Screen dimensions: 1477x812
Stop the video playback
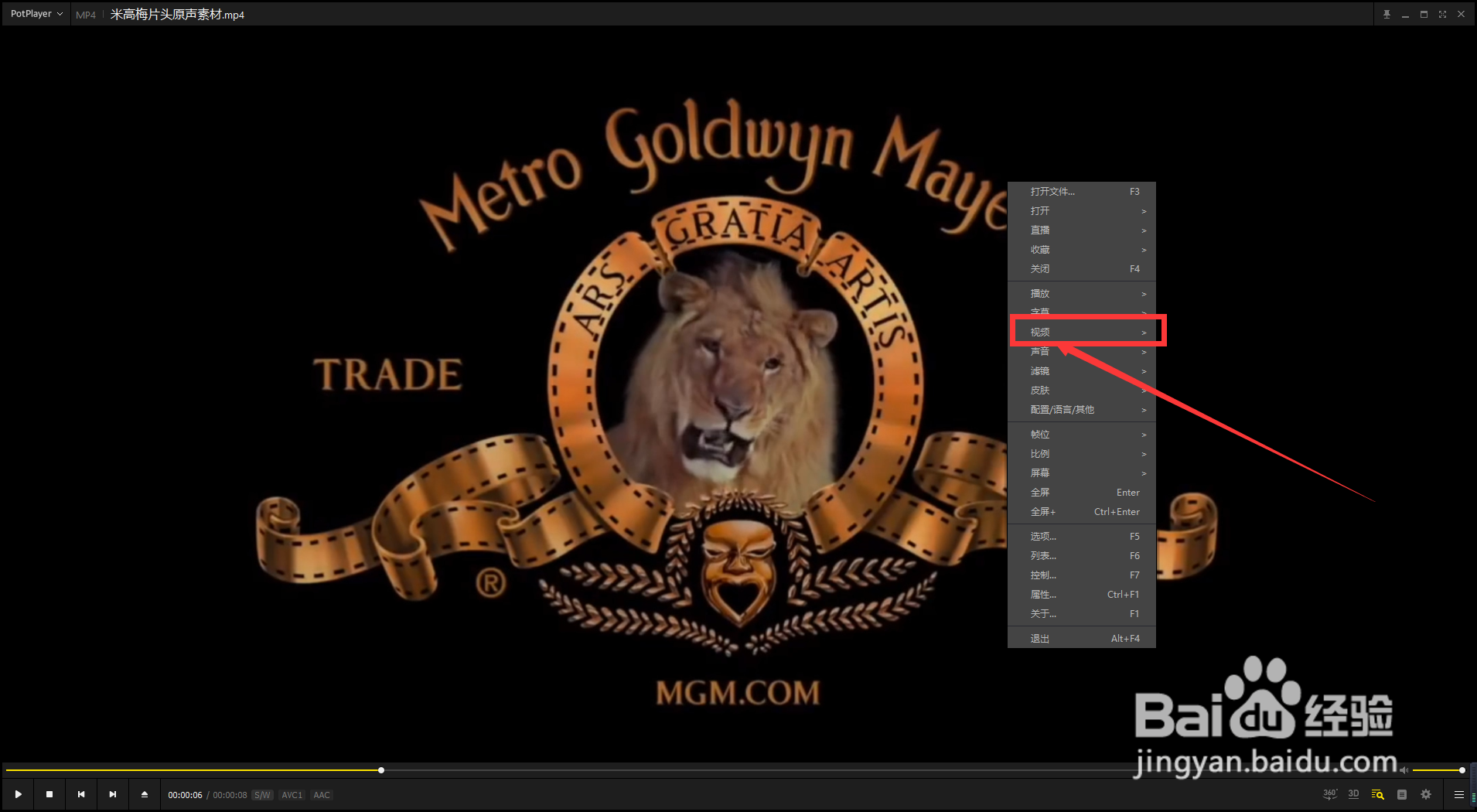click(49, 794)
